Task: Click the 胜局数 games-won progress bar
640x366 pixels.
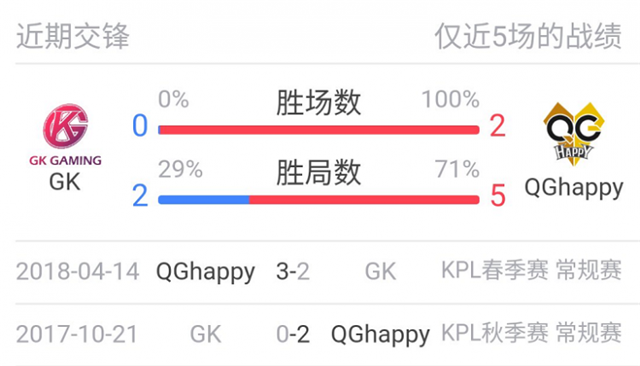Action: (x=319, y=200)
